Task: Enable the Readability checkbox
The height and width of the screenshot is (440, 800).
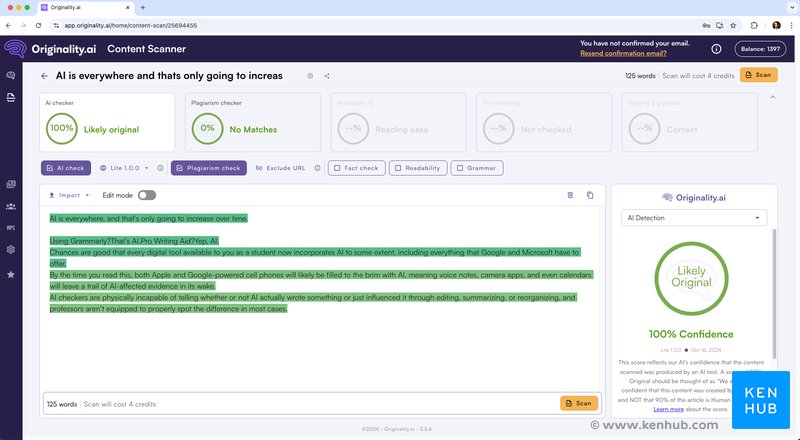Action: click(x=418, y=168)
